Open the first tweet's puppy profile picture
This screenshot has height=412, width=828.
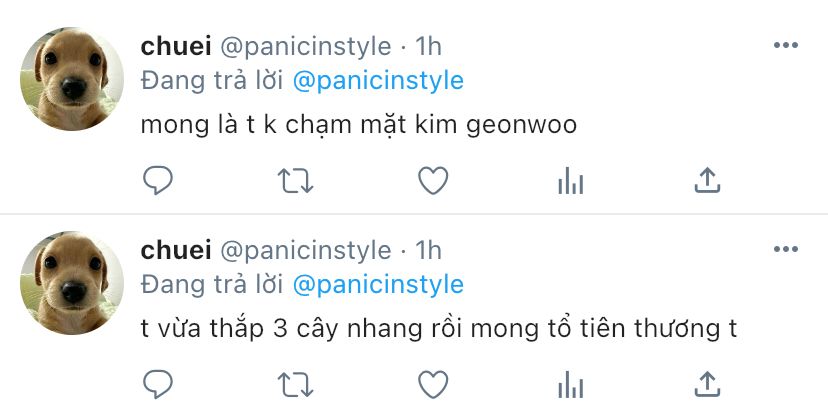click(72, 79)
